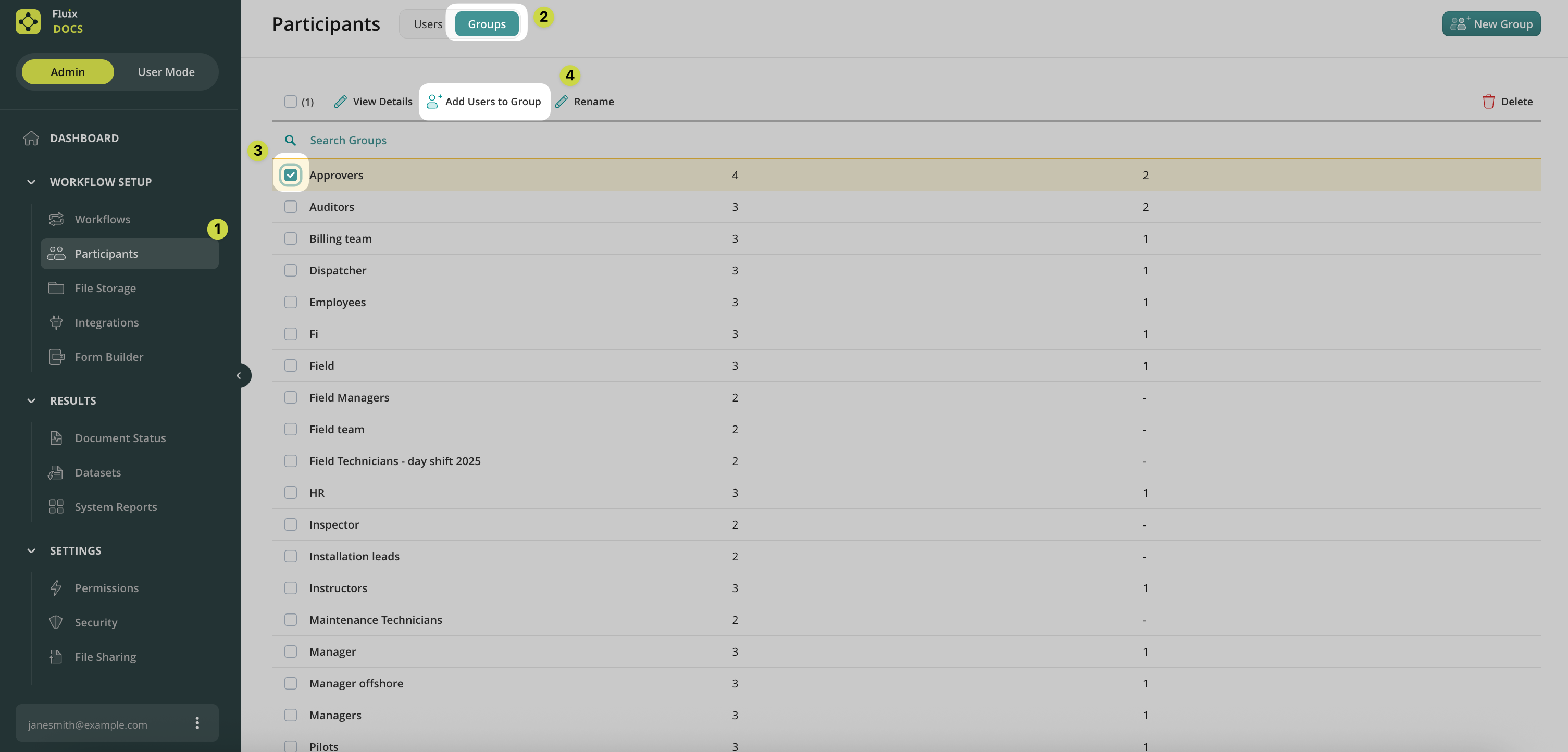This screenshot has width=1568, height=752.
Task: Open the Dashboard home icon
Action: click(31, 138)
